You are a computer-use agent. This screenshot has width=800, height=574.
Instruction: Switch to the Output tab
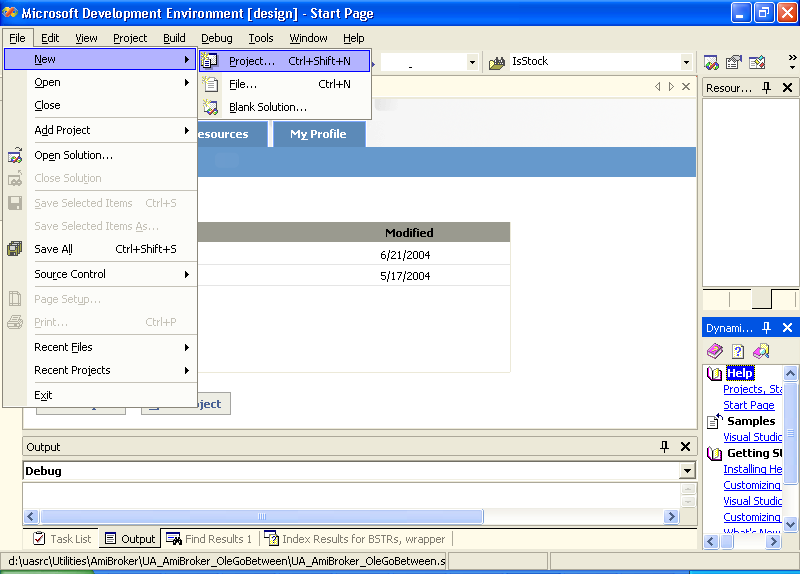pyautogui.click(x=130, y=539)
